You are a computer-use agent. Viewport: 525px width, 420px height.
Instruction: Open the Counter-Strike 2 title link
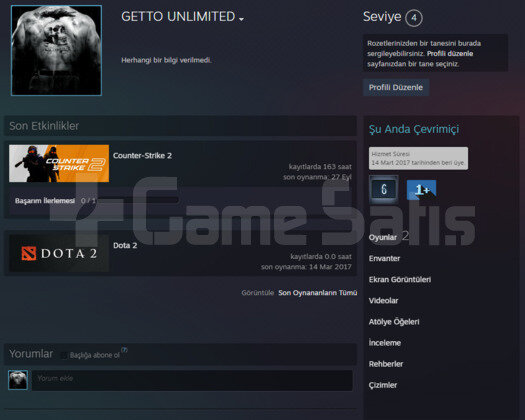pyautogui.click(x=142, y=156)
